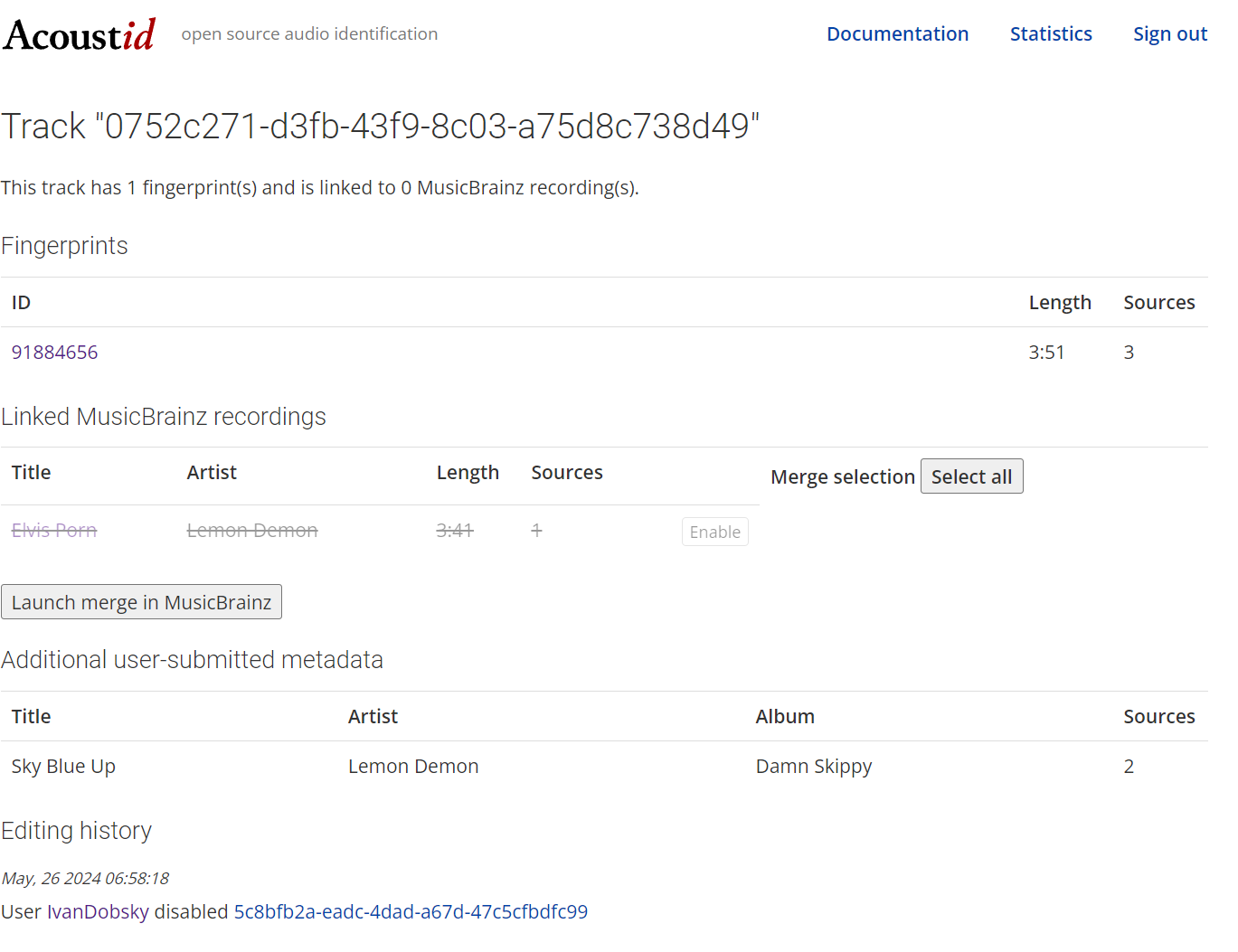1238x952 pixels.
Task: Select the struck-through Elvis Porn title
Action: (53, 530)
